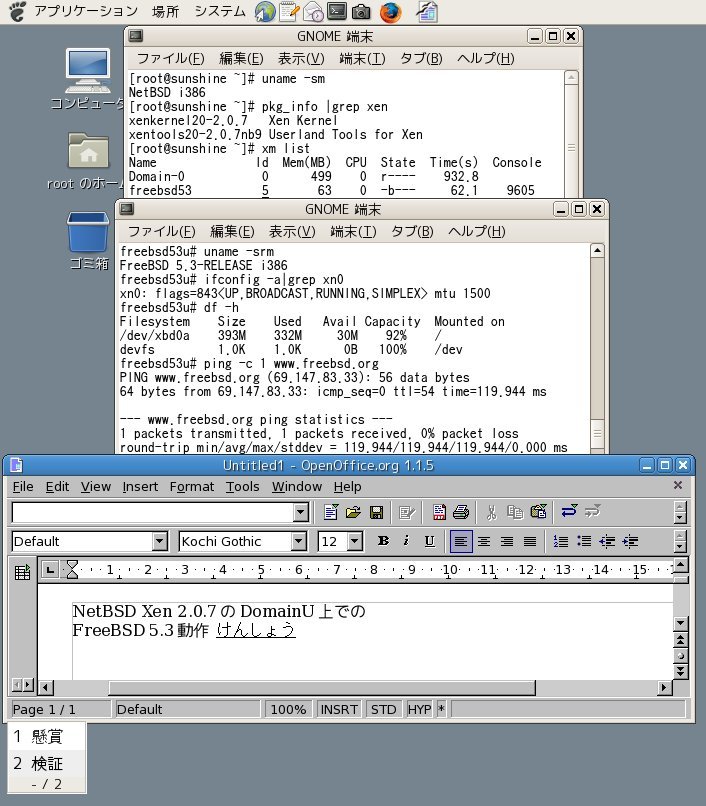Image resolution: width=706 pixels, height=806 pixels.
Task: Toggle Underline formatting
Action: [x=429, y=541]
